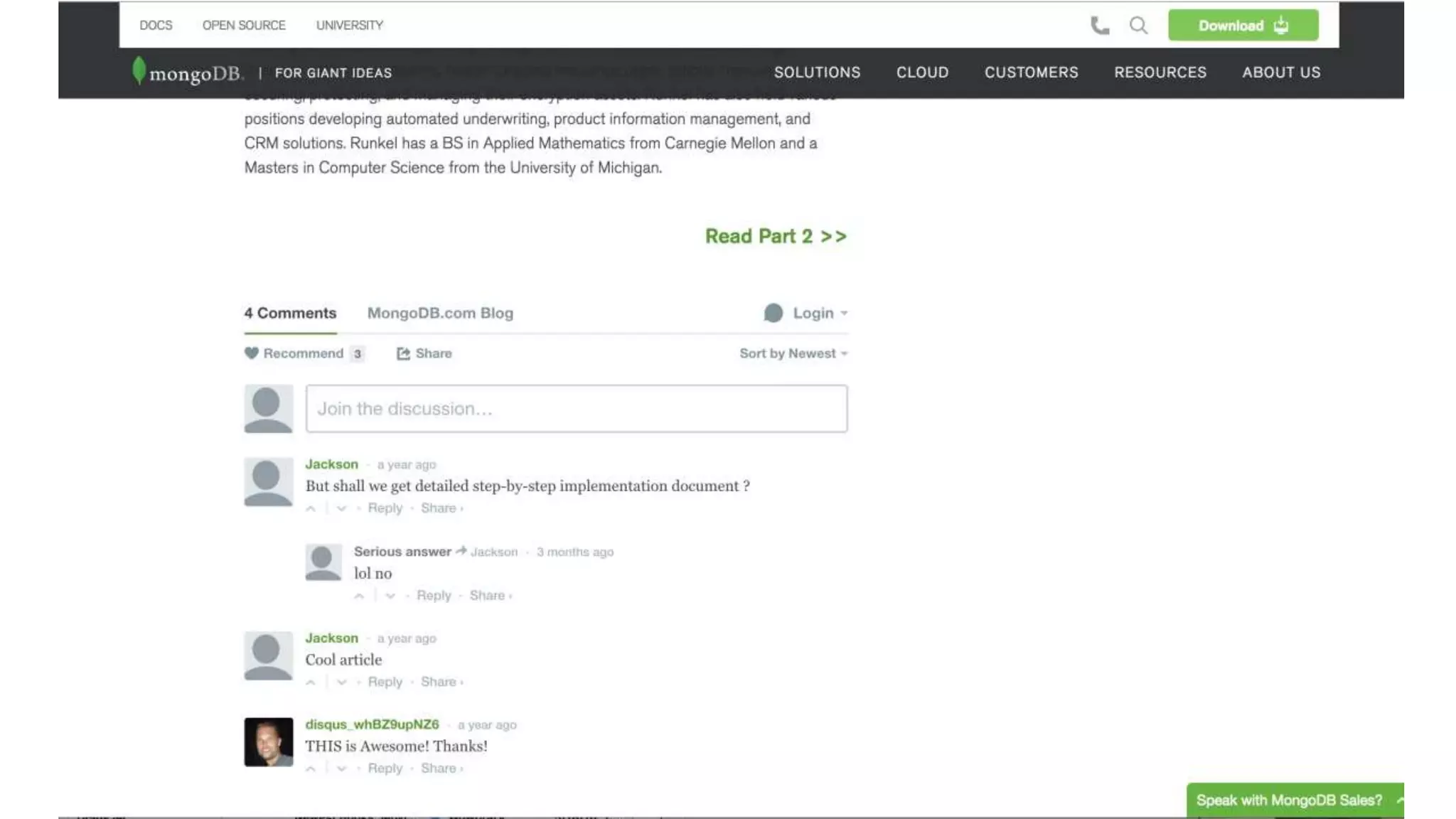Switch to the MongoDB.com Blog tab
Image resolution: width=1456 pixels, height=819 pixels.
tap(440, 313)
